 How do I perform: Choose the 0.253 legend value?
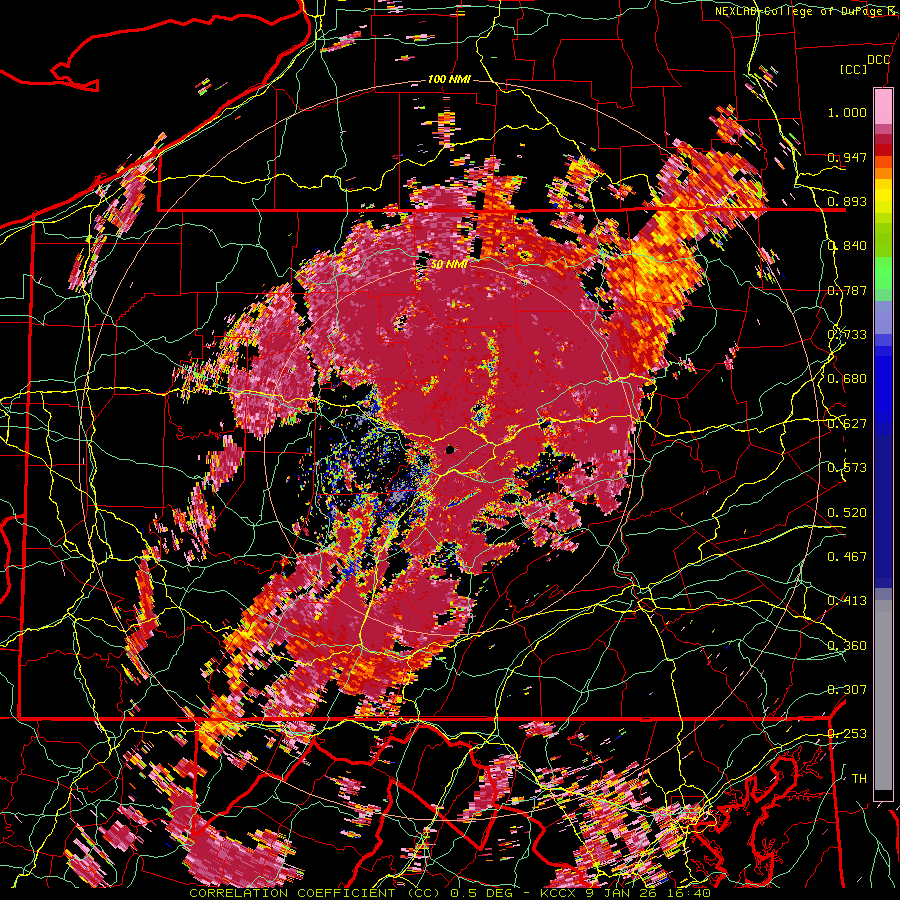[x=847, y=734]
